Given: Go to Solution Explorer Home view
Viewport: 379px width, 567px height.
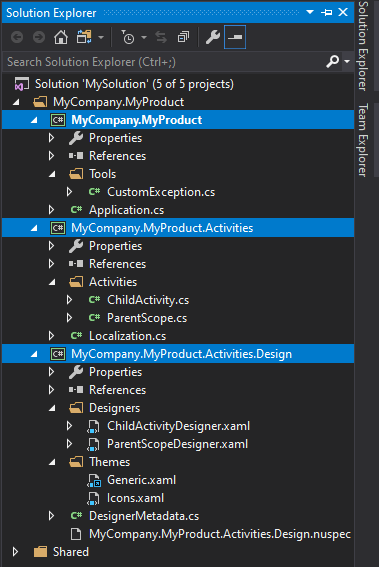Looking at the screenshot, I should click(61, 37).
